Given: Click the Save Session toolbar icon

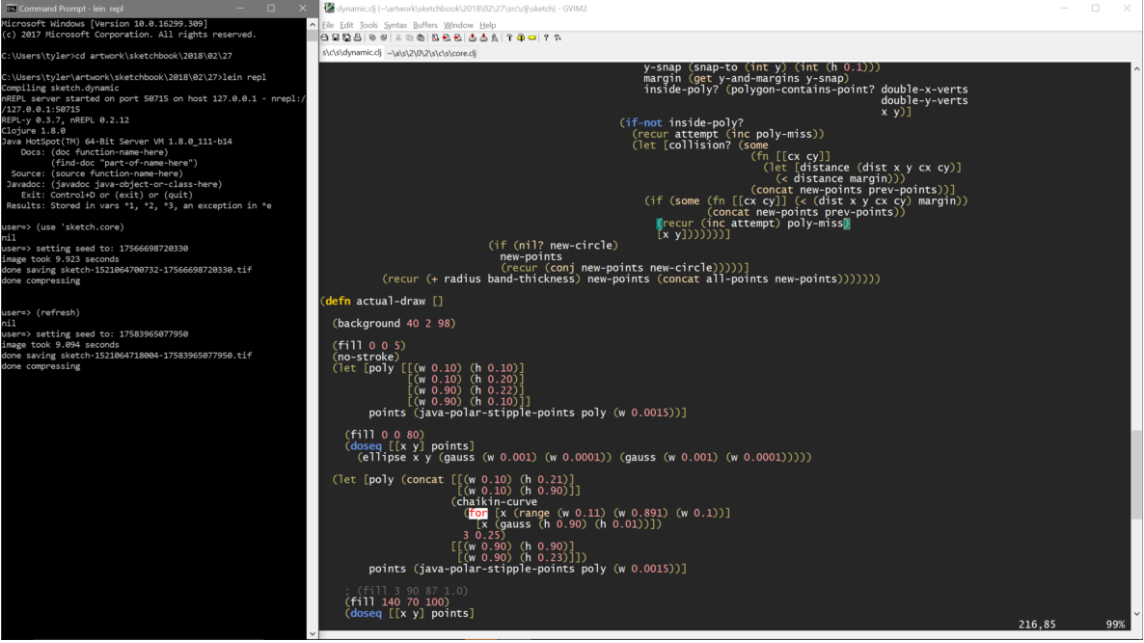Looking at the screenshot, I should click(484, 37).
